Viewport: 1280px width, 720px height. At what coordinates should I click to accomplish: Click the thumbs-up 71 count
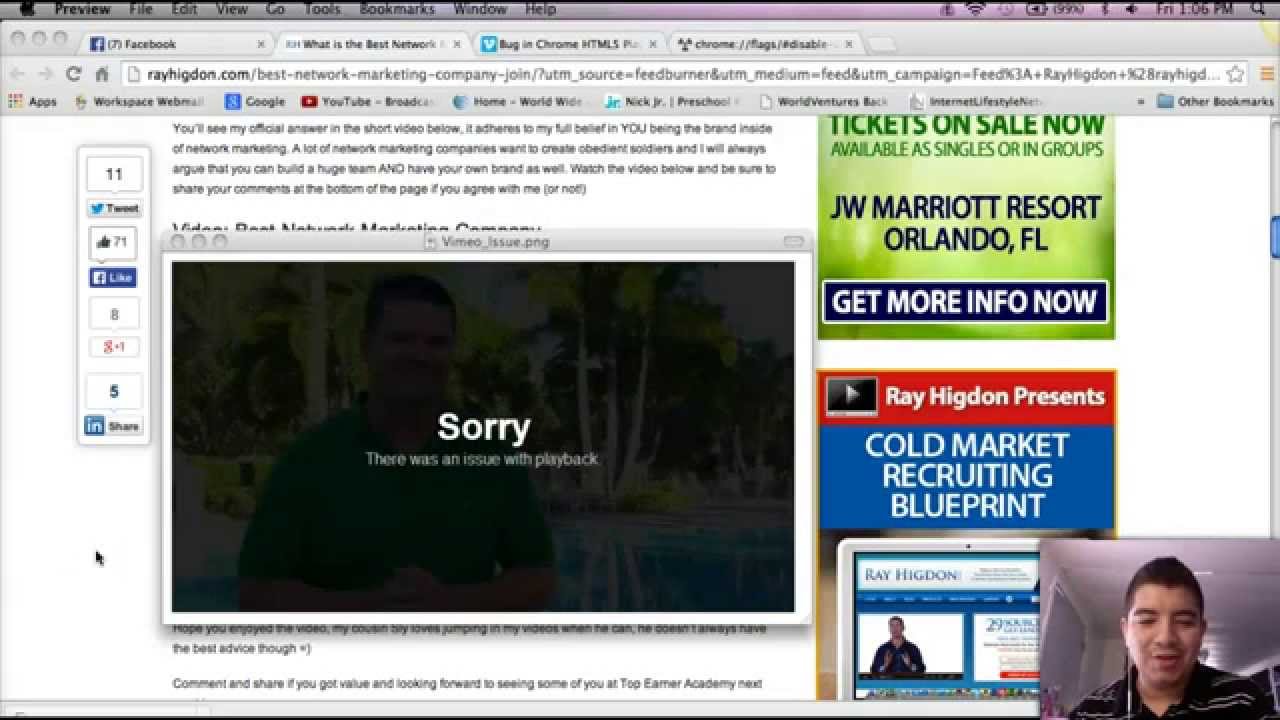pyautogui.click(x=113, y=241)
